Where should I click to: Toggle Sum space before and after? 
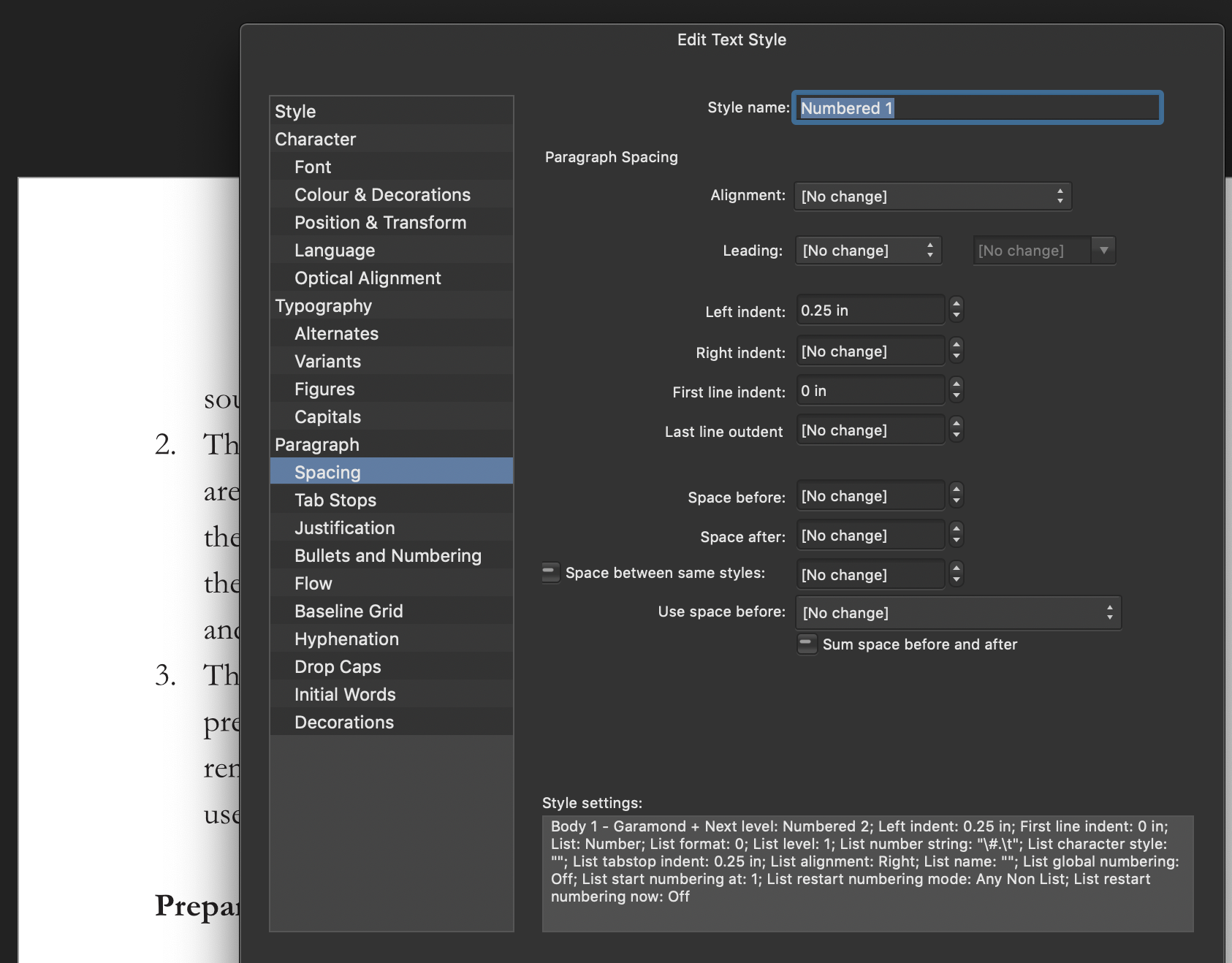click(x=806, y=644)
